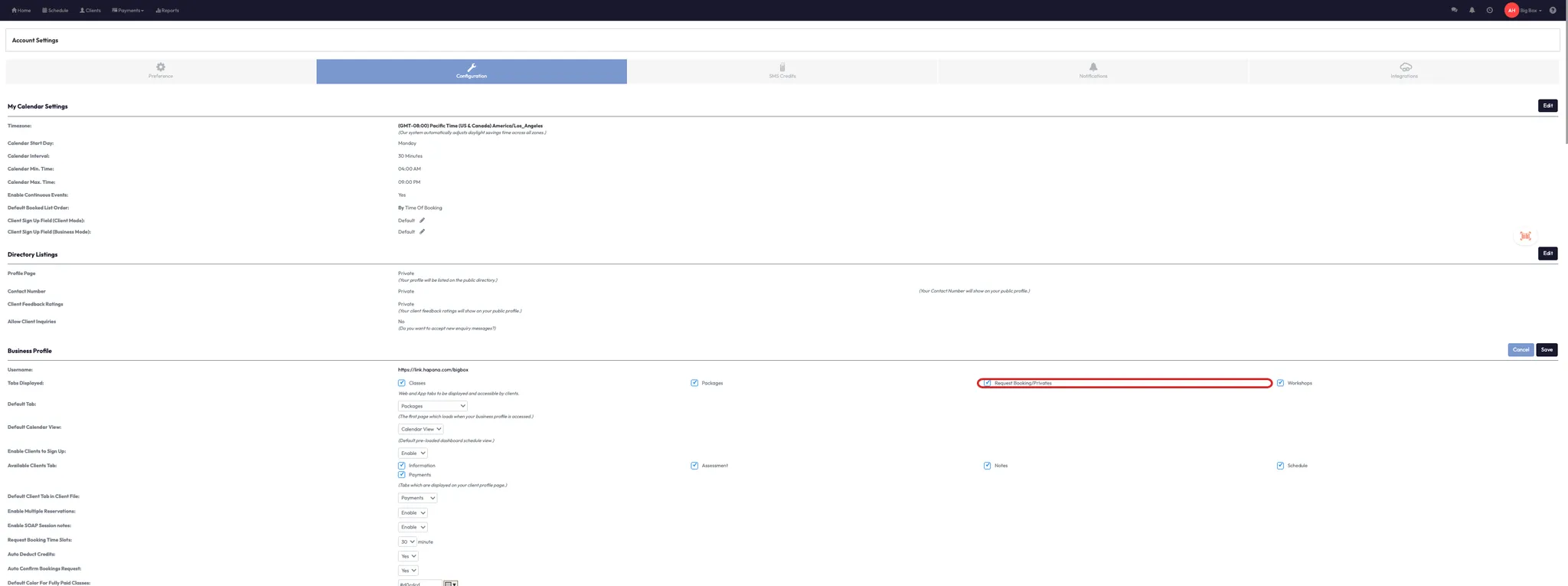Click the floating barcode scanner icon
The height and width of the screenshot is (586, 1568).
coord(1525,236)
